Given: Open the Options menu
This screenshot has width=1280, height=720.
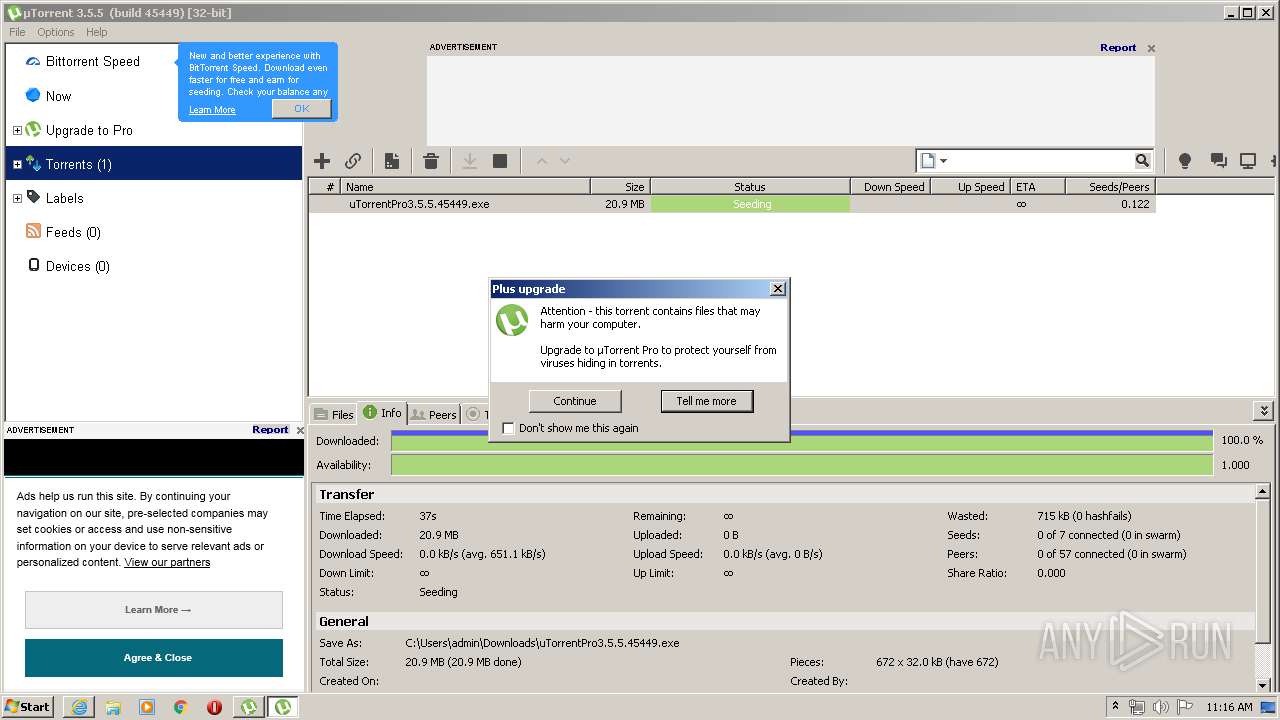Looking at the screenshot, I should pyautogui.click(x=56, y=32).
